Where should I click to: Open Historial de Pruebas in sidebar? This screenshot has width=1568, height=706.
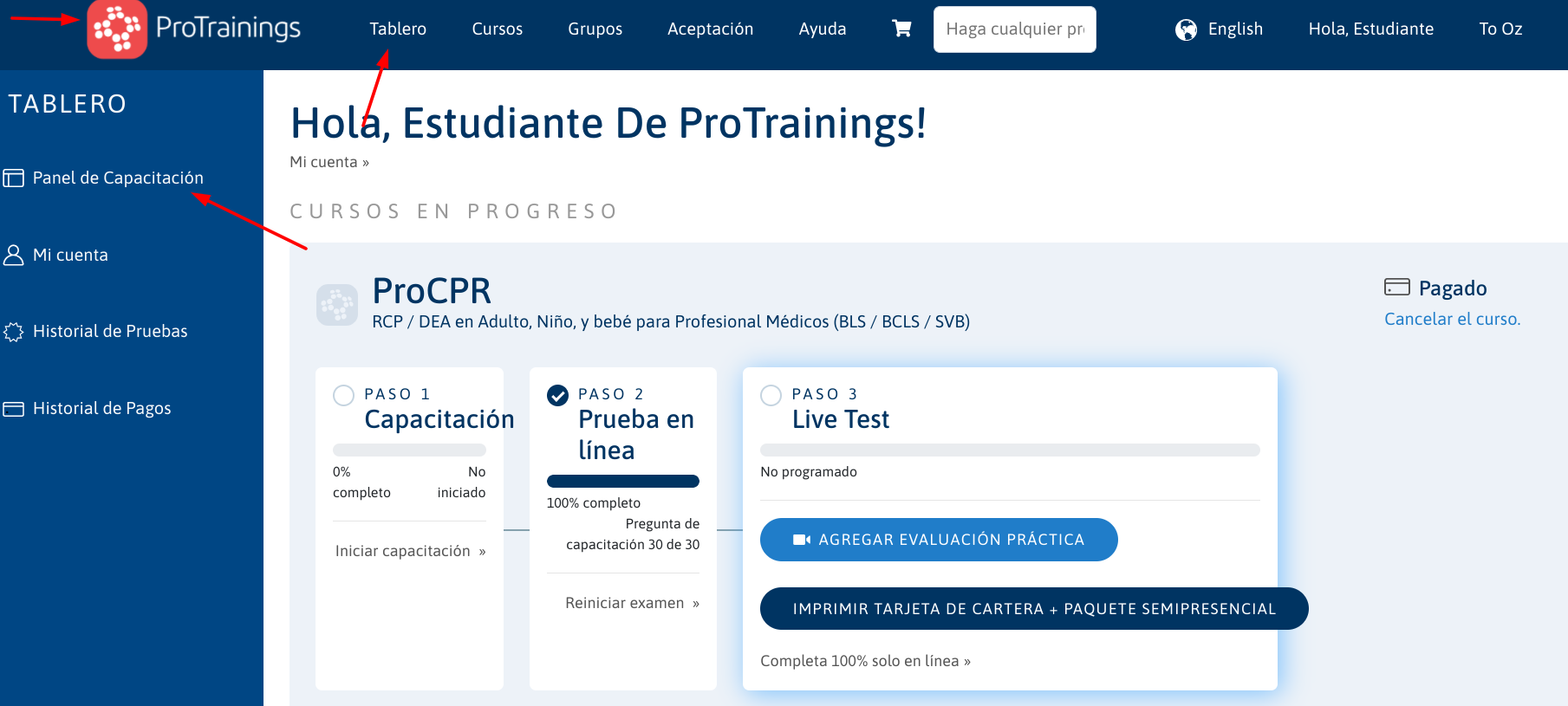[110, 331]
